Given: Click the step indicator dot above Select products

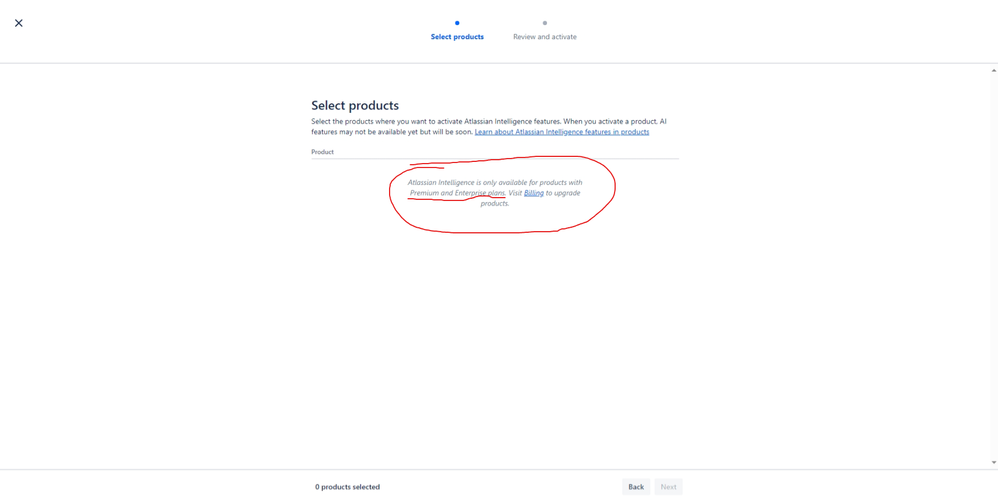Looking at the screenshot, I should click(x=457, y=23).
